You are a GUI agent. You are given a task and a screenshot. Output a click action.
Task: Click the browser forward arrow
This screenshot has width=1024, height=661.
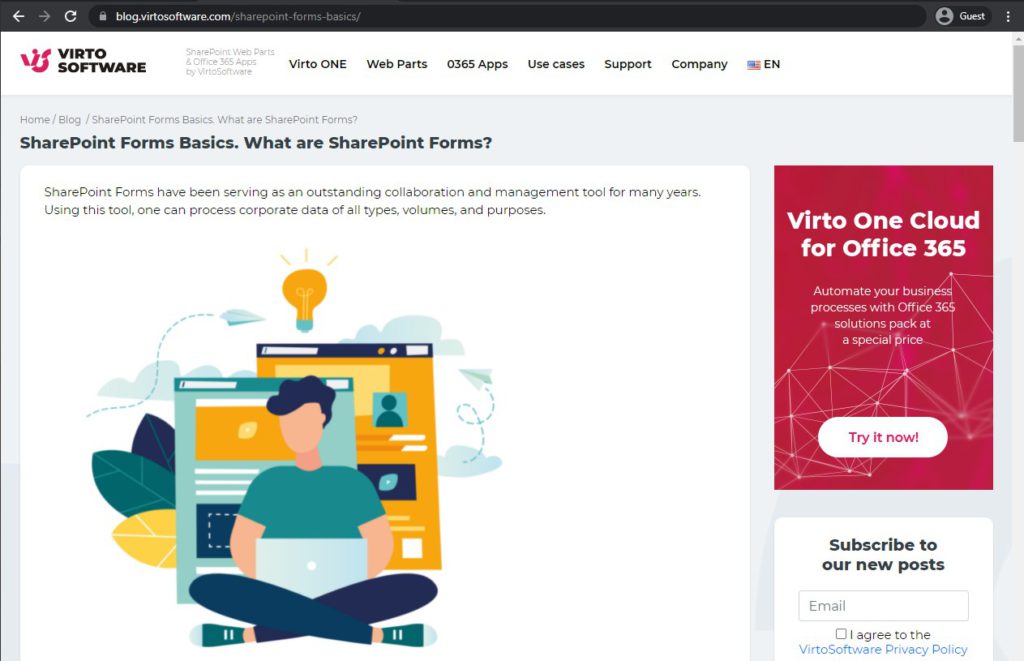(x=44, y=16)
